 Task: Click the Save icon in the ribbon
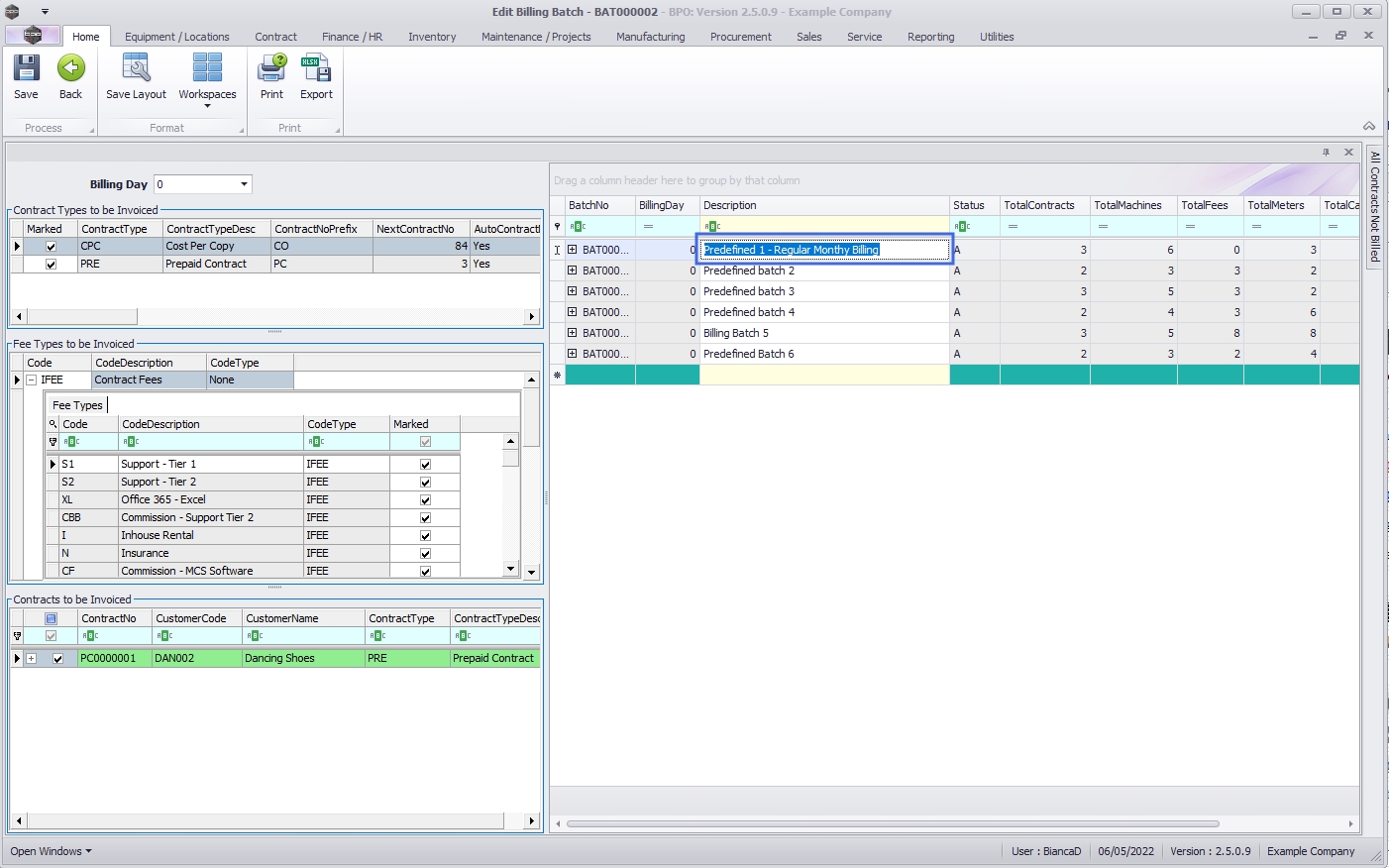(x=26, y=69)
